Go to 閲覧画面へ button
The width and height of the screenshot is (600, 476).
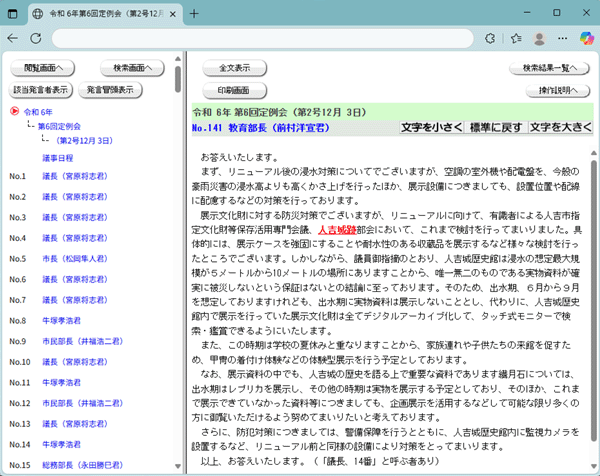click(x=42, y=68)
